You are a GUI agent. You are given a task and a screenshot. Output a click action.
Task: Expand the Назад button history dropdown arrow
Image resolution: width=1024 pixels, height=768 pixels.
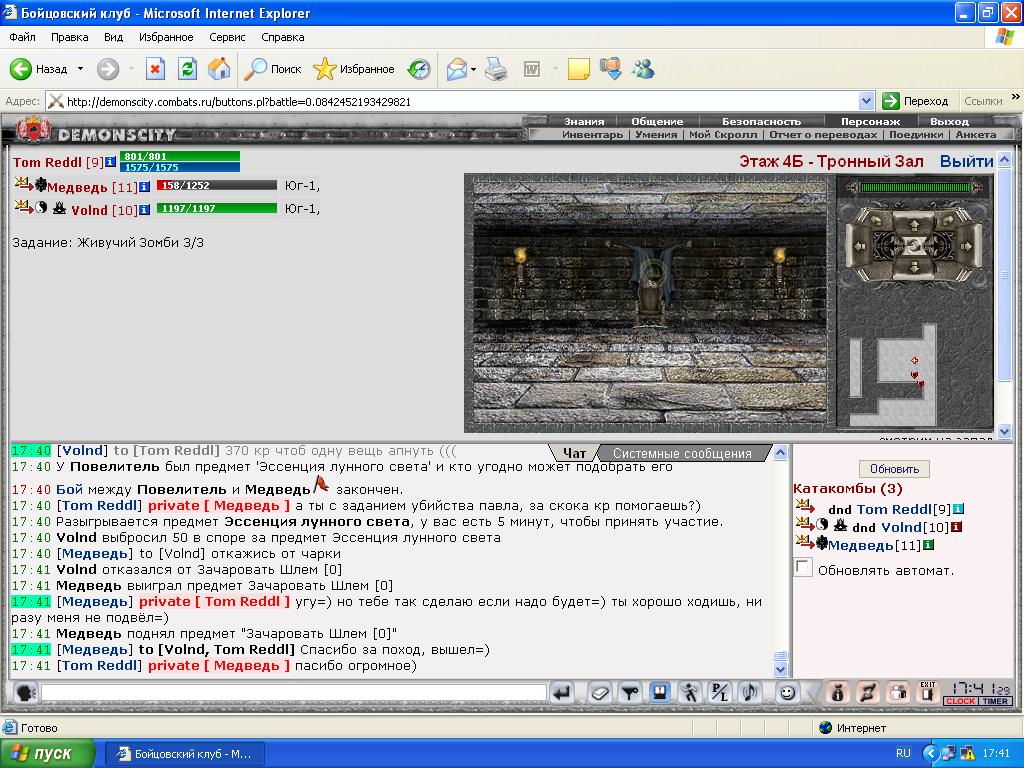click(x=80, y=69)
